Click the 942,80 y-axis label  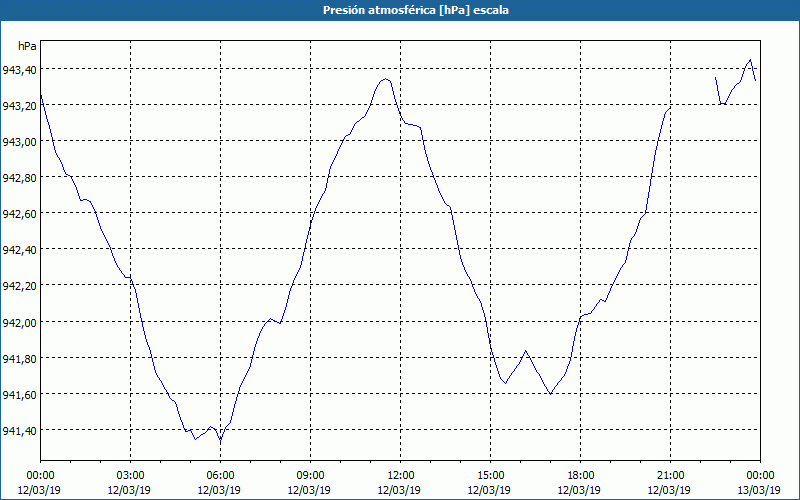point(19,178)
